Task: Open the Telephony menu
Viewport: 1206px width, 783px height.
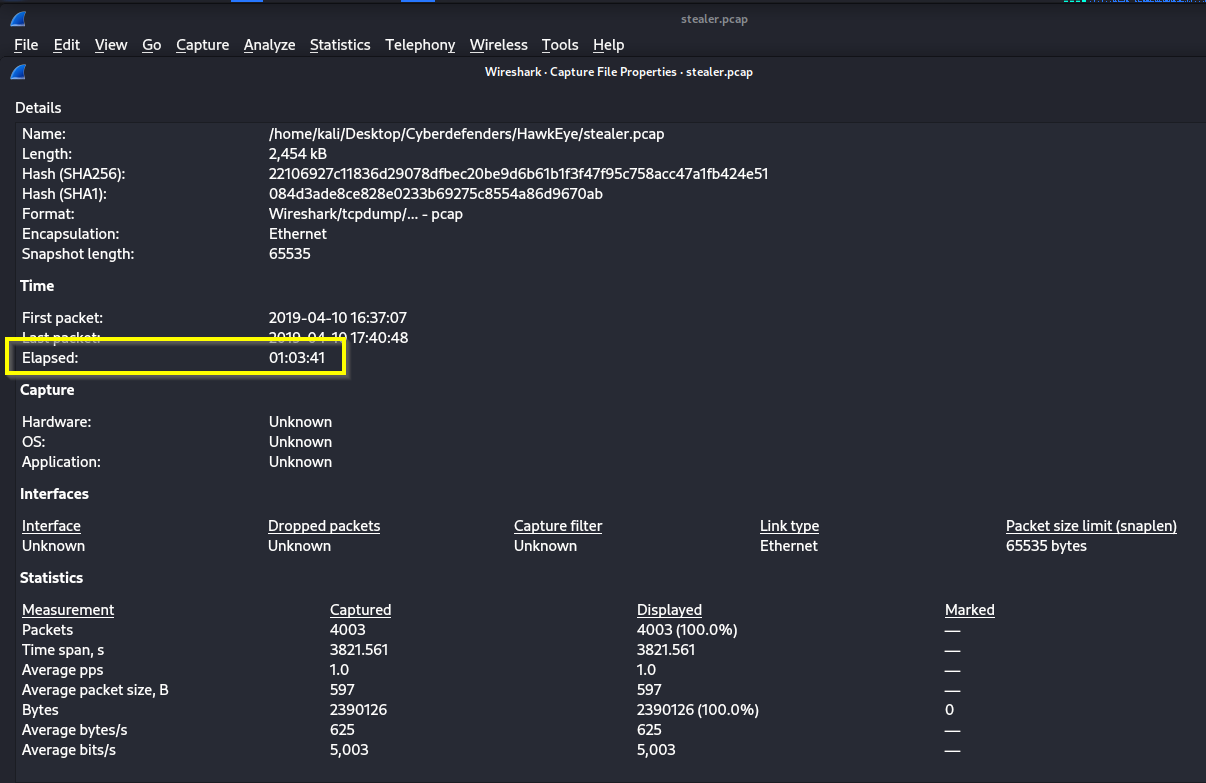Action: point(420,45)
